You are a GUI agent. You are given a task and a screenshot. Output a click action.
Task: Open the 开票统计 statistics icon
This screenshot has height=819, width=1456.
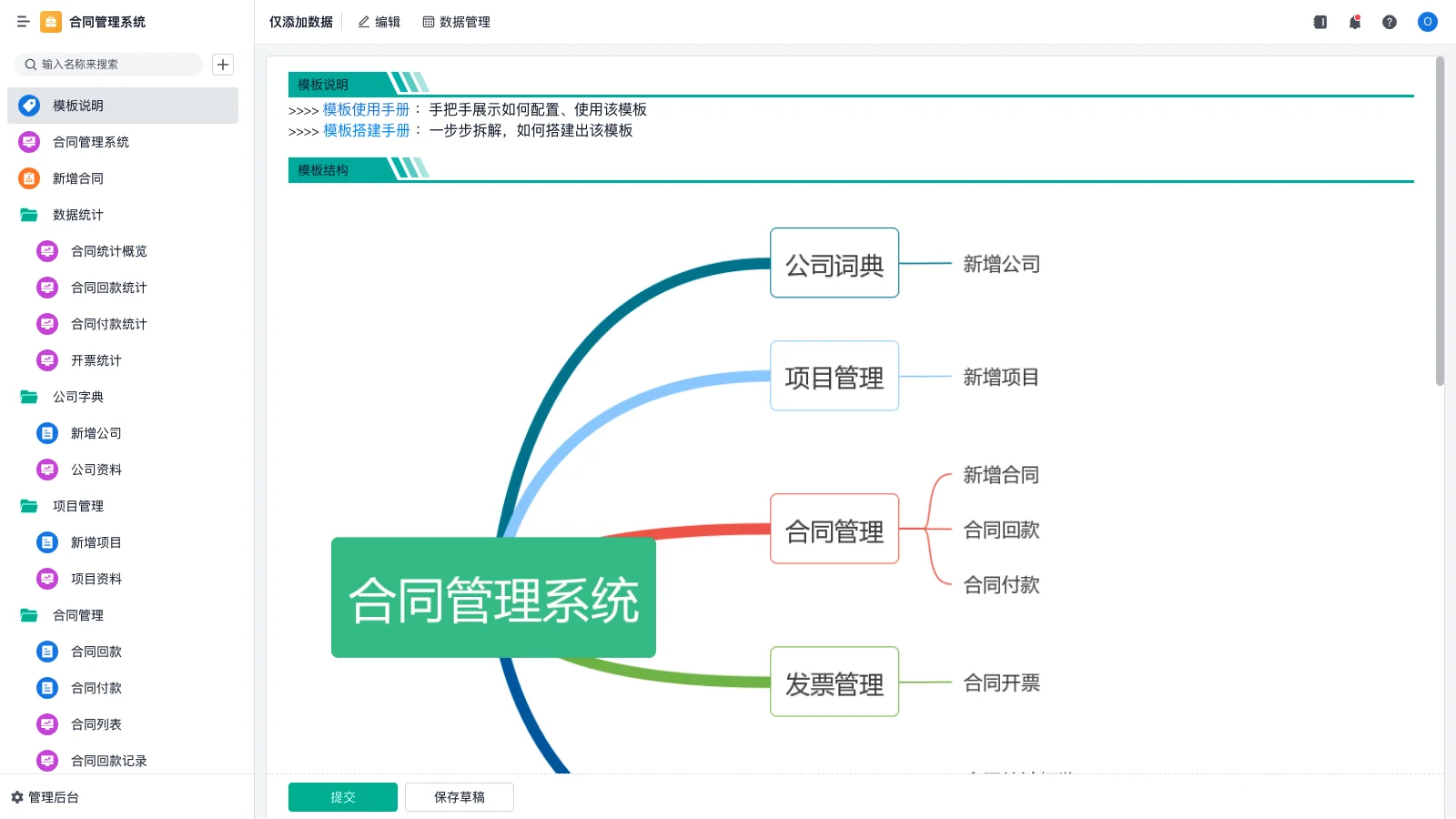pyautogui.click(x=47, y=359)
